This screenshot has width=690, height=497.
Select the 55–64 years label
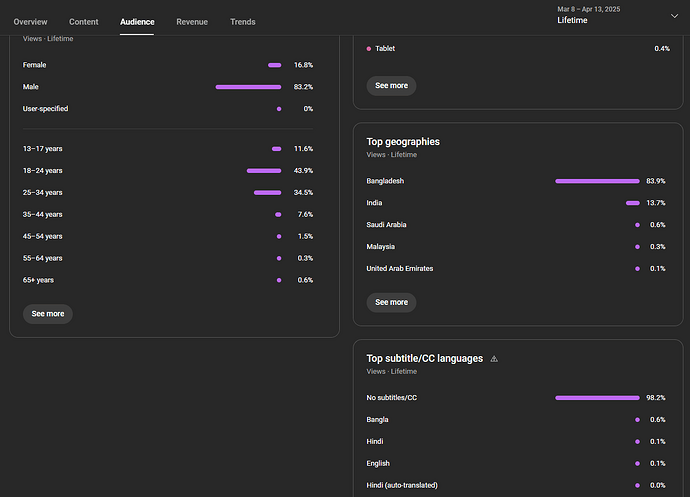click(x=42, y=258)
